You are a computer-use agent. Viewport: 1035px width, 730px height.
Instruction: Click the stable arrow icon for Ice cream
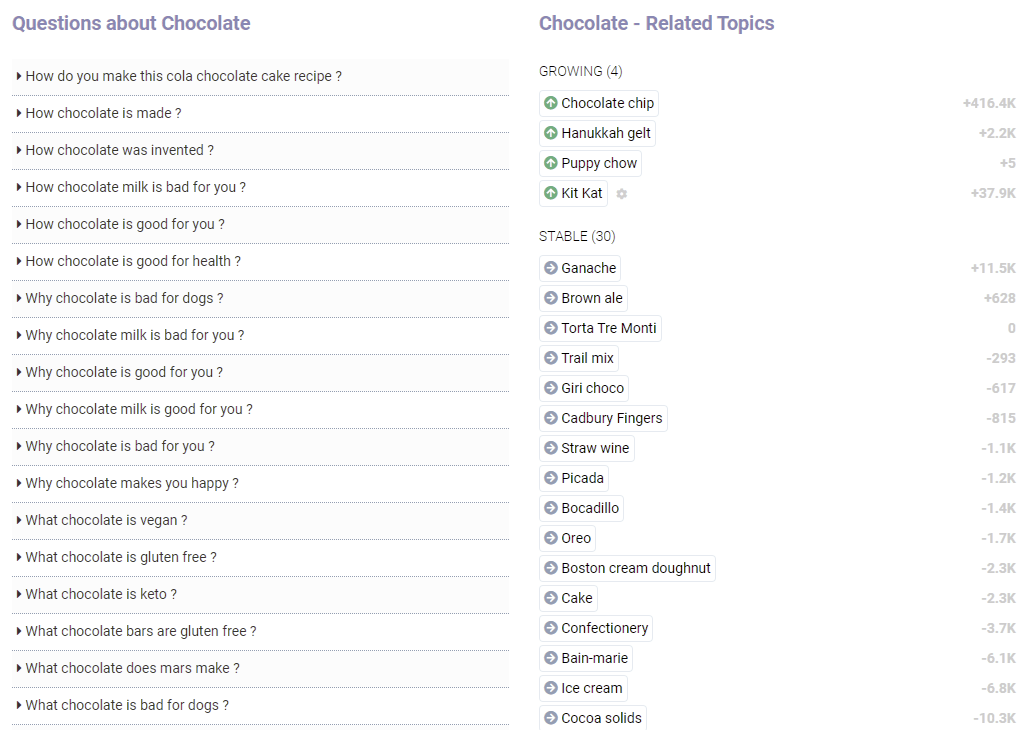pos(551,688)
